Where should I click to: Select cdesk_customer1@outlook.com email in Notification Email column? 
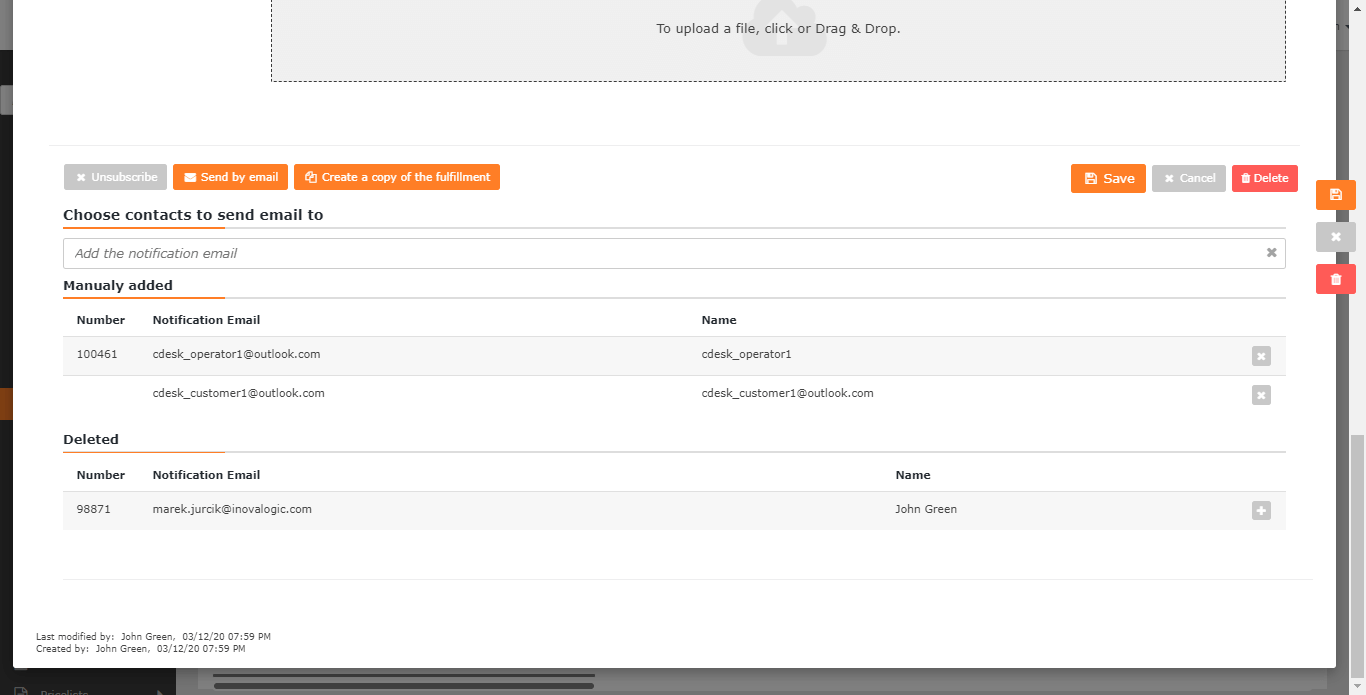pos(238,393)
